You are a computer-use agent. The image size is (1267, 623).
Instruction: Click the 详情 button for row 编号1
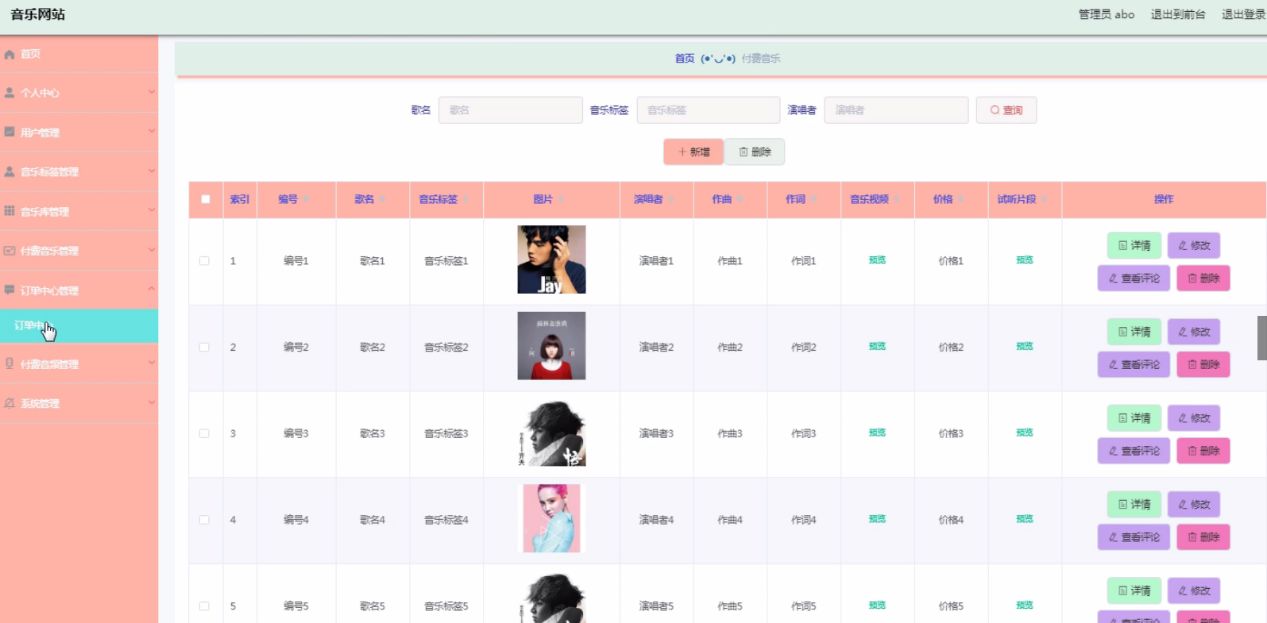pyautogui.click(x=1134, y=245)
